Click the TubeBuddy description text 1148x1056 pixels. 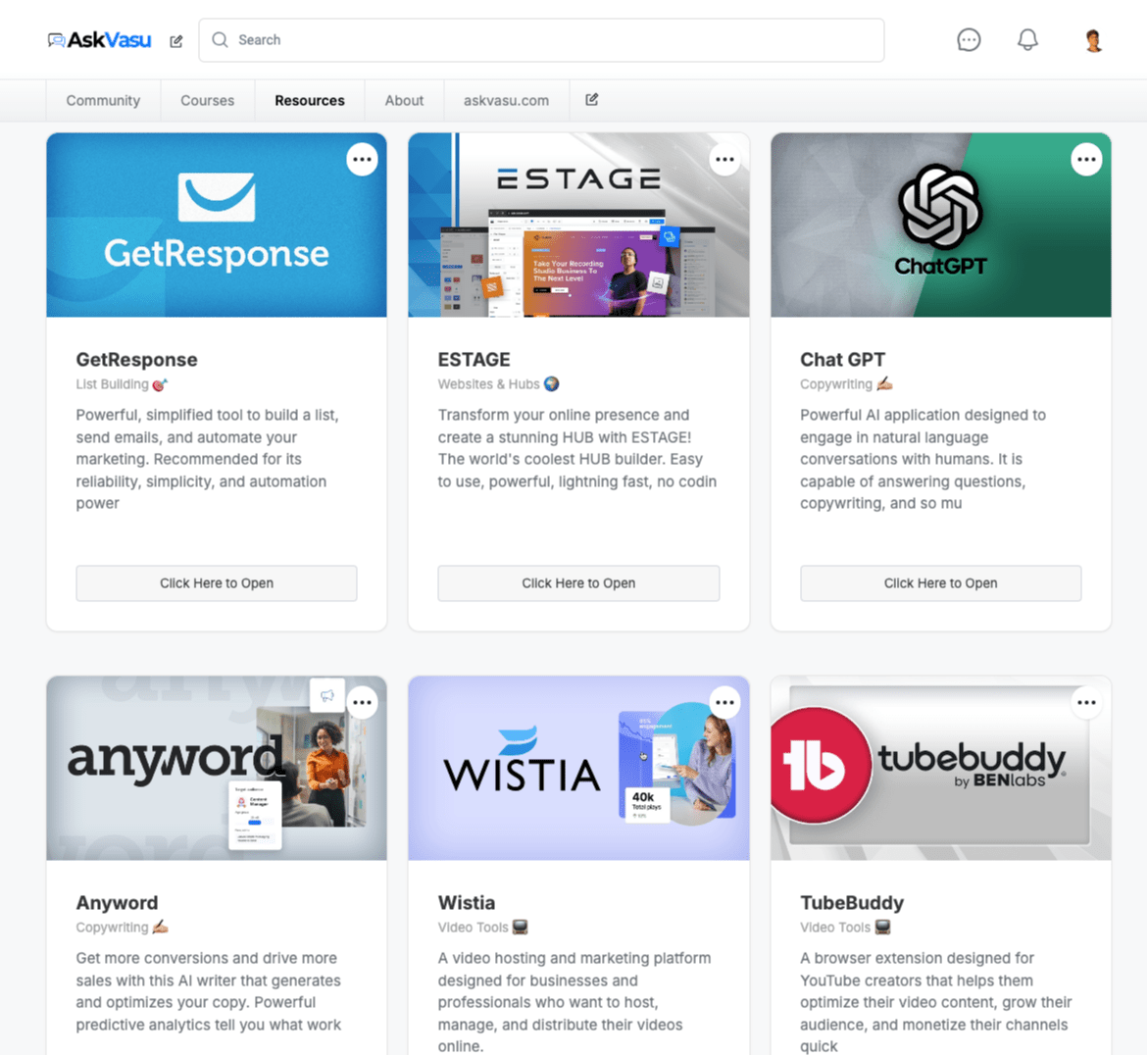tap(935, 1002)
